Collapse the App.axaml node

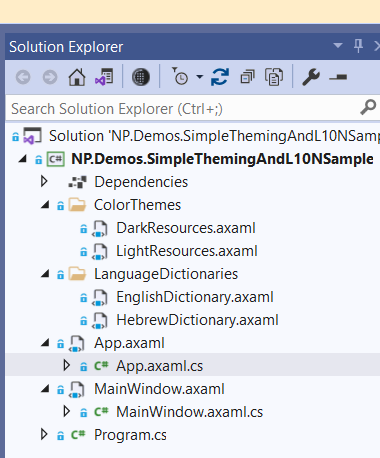click(x=45, y=343)
